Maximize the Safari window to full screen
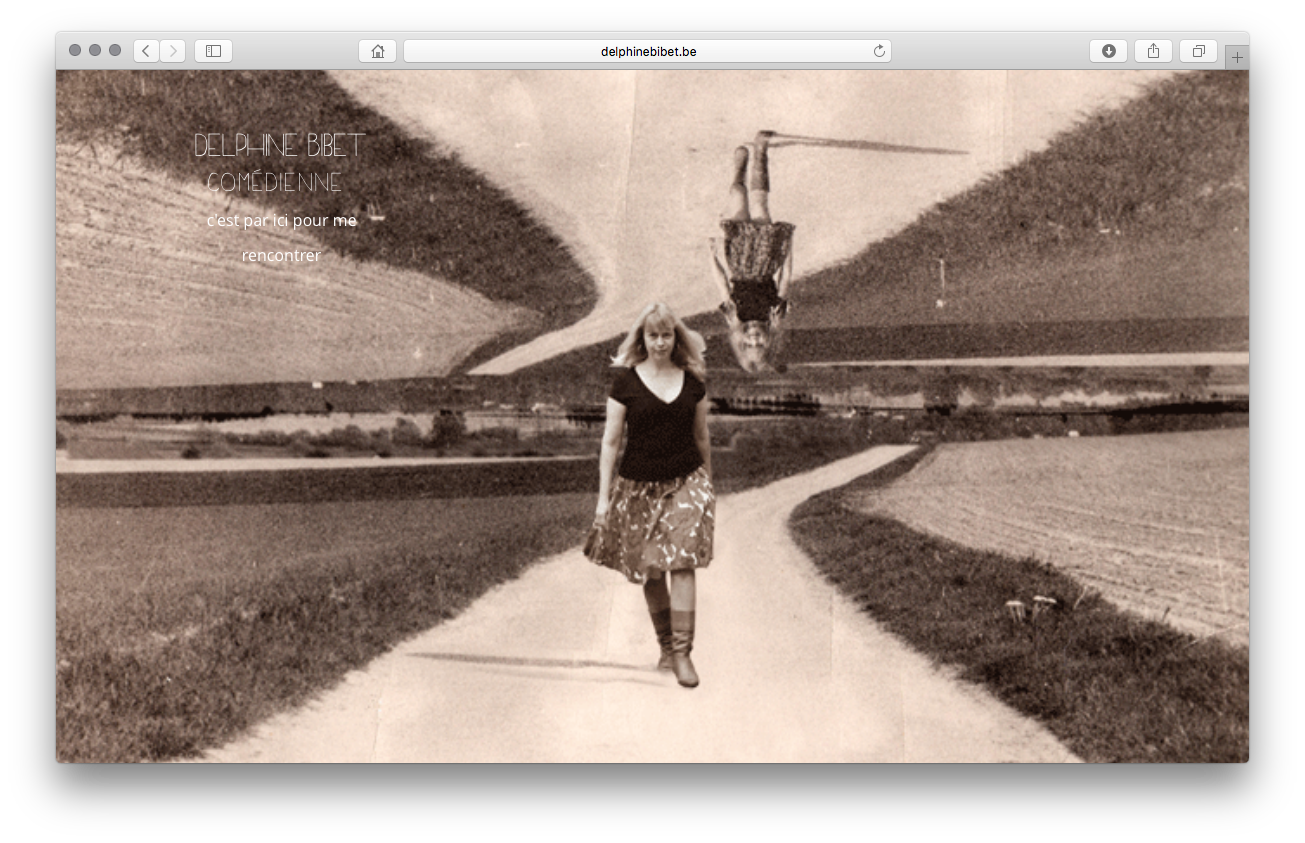1305x843 pixels. tap(115, 50)
